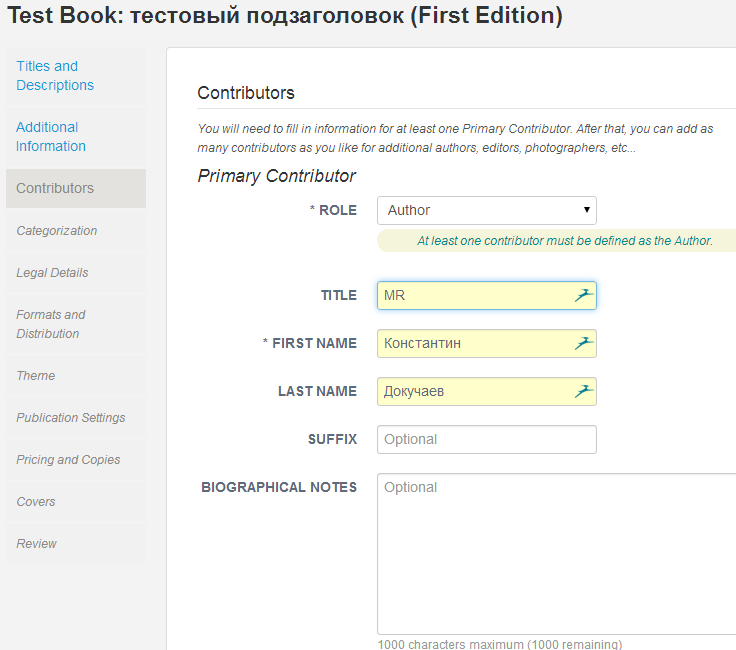Open the Review section

76,543
